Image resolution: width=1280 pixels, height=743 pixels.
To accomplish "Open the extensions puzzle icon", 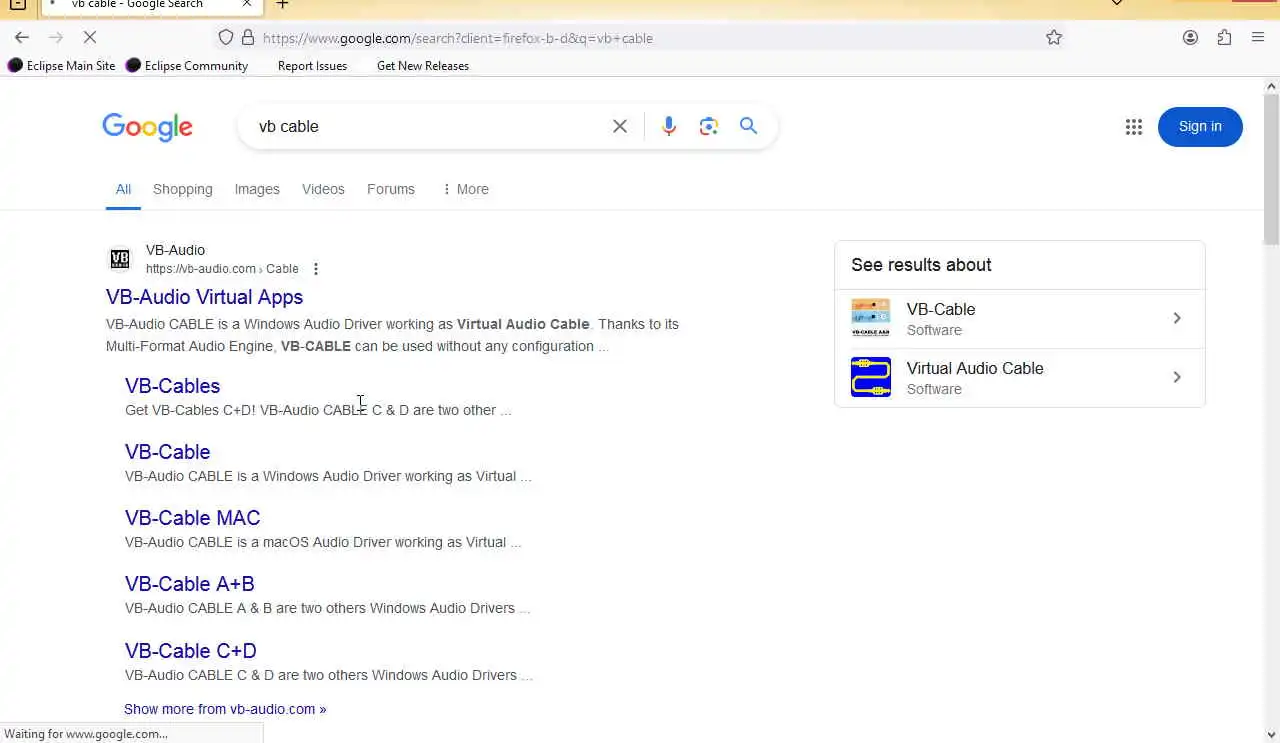I will point(1224,37).
